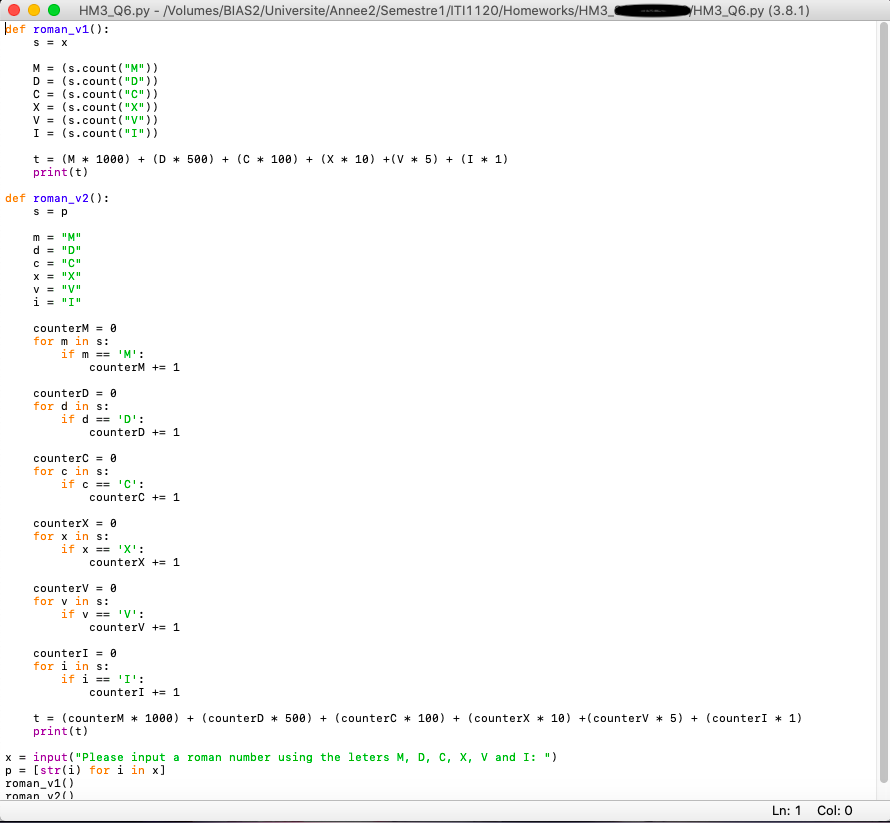Click the s = p assignment line
The width and height of the screenshot is (890, 823).
(50, 211)
